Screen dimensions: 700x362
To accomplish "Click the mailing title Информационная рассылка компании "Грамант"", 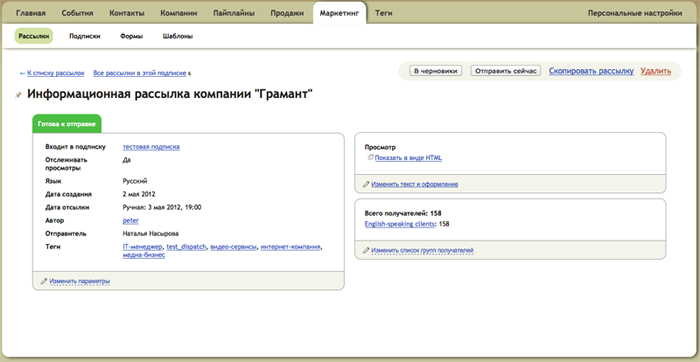I will [x=170, y=94].
